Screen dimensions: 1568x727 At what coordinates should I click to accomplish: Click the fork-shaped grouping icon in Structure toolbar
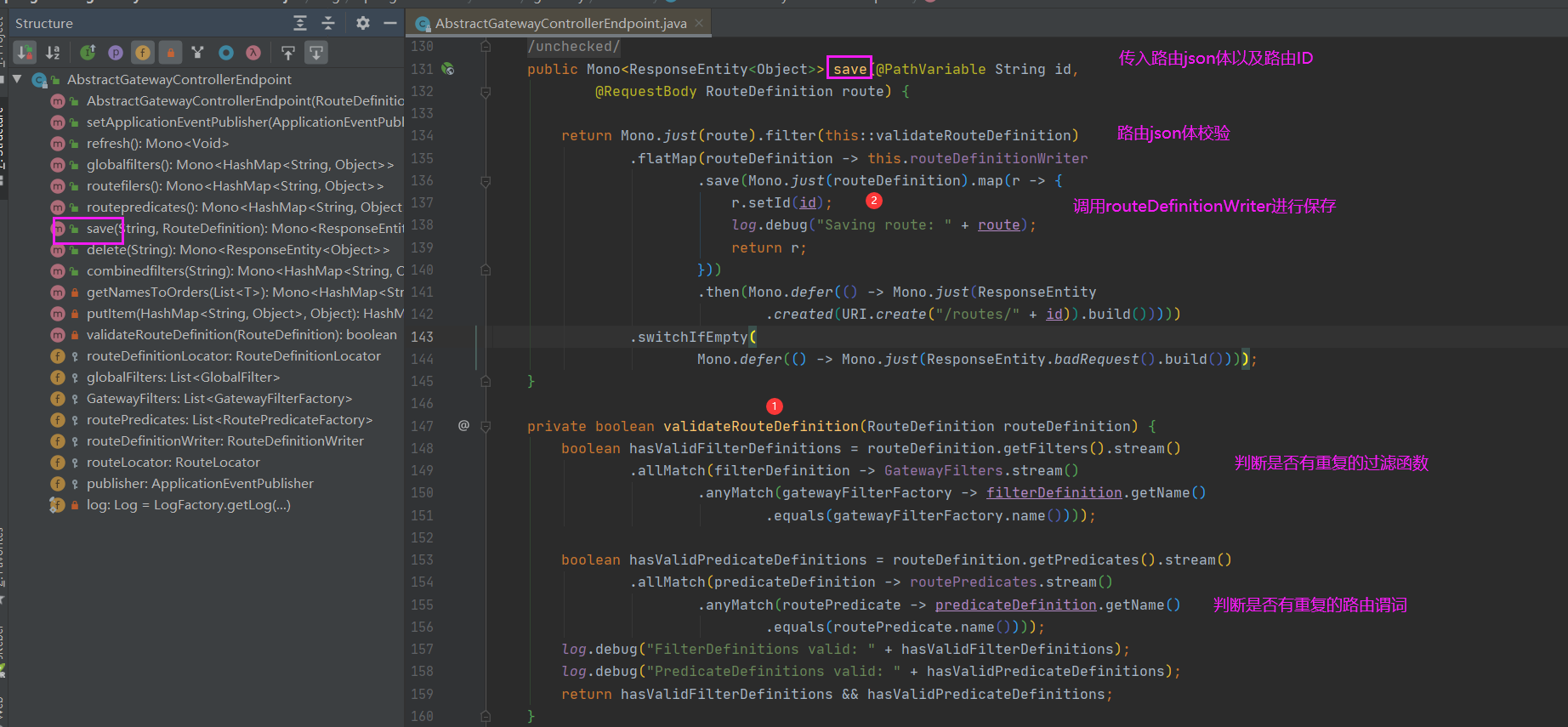[198, 53]
